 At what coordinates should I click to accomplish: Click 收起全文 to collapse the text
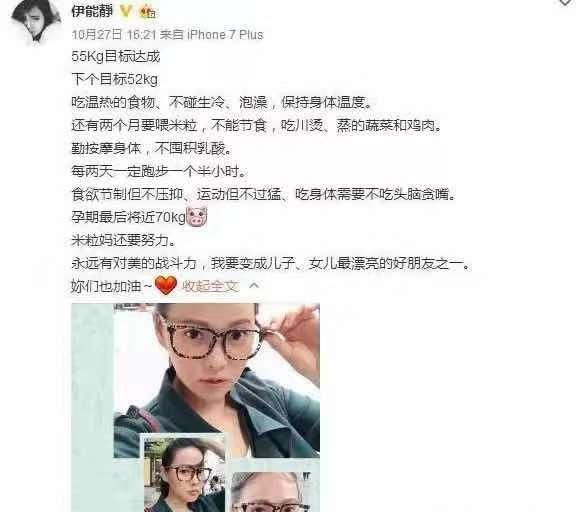pos(210,286)
